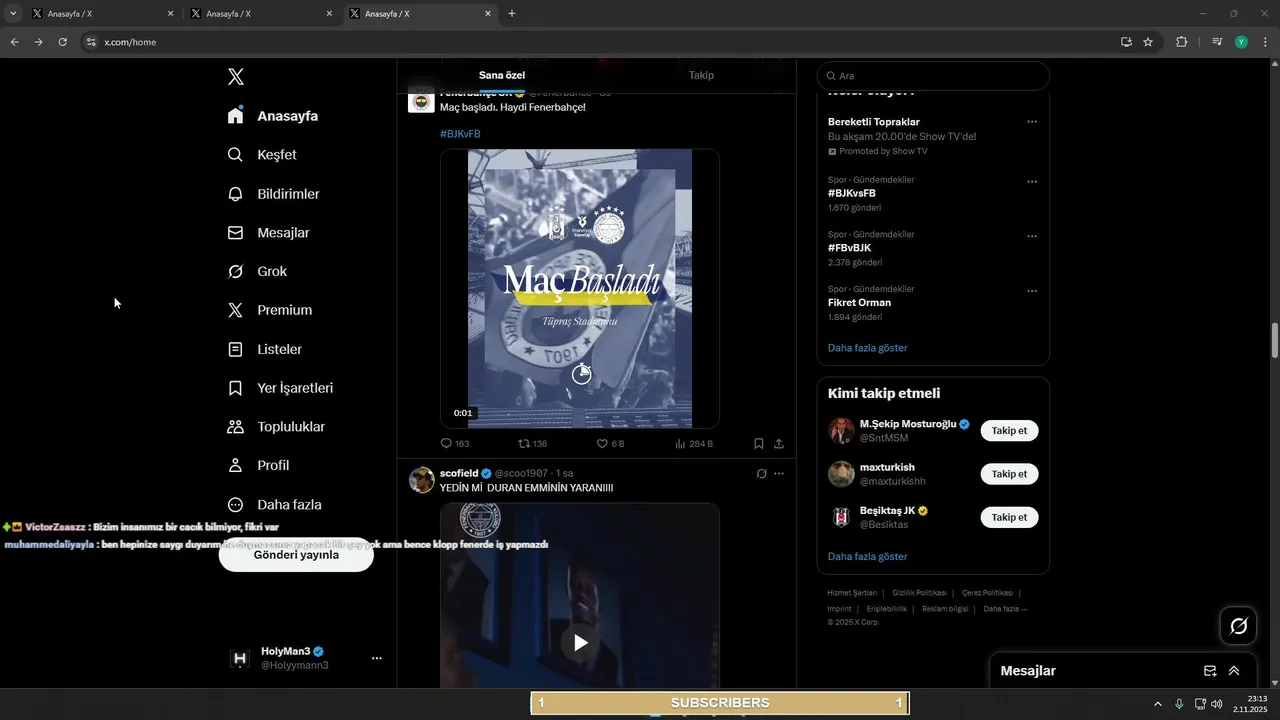The width and height of the screenshot is (1280, 720).
Task: Open options for #BJKvsFB trend
Action: point(1032,182)
